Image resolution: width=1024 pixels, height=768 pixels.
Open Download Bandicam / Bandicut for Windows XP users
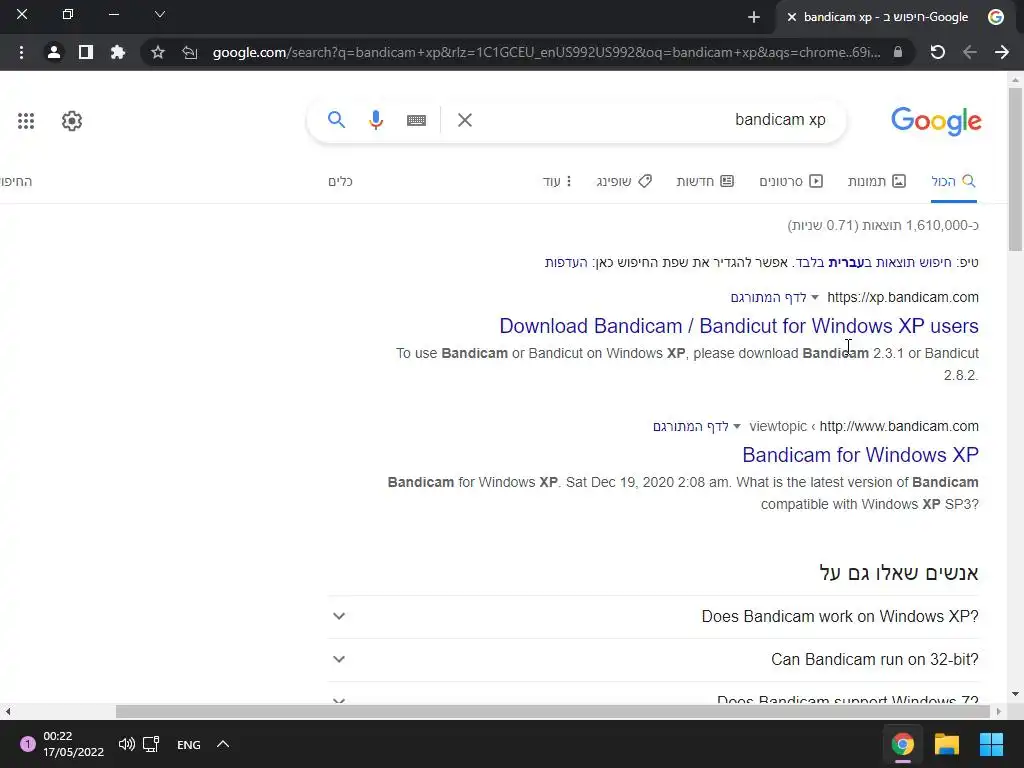coord(739,326)
